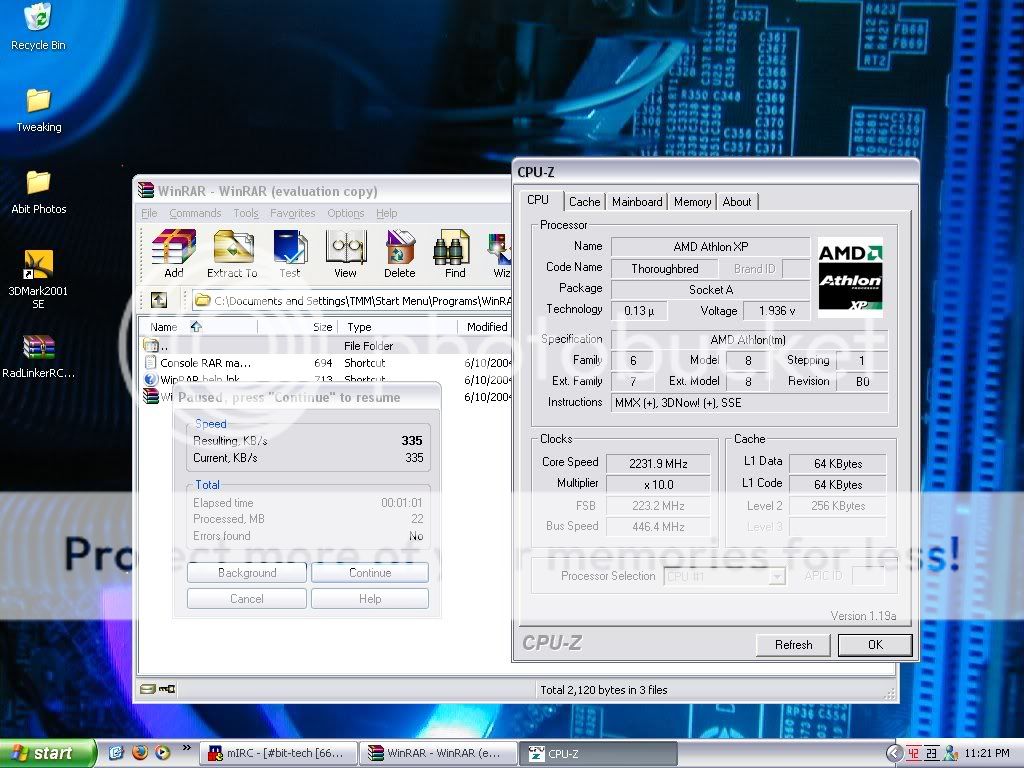1024x768 pixels.
Task: Click the OK button in CPU-Z
Action: point(875,645)
